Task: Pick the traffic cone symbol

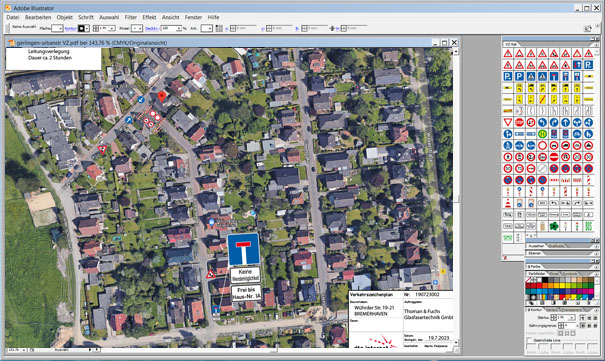Action: 508,203
